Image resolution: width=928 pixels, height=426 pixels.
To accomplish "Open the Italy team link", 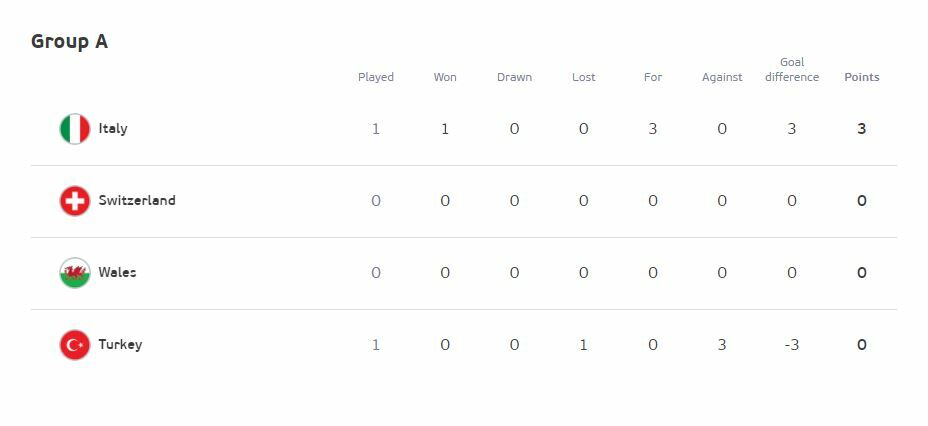I will [113, 129].
